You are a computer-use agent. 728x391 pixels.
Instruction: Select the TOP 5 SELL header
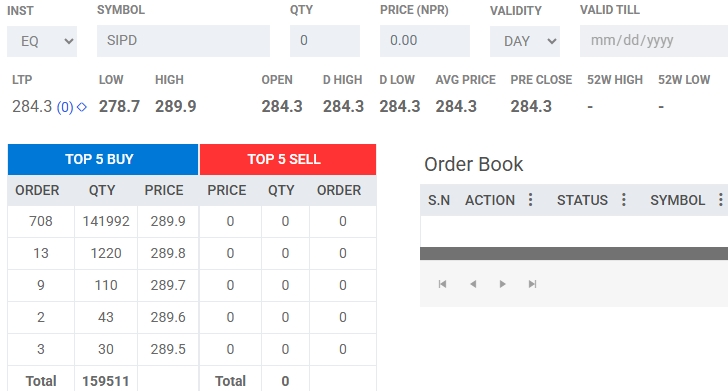point(288,159)
